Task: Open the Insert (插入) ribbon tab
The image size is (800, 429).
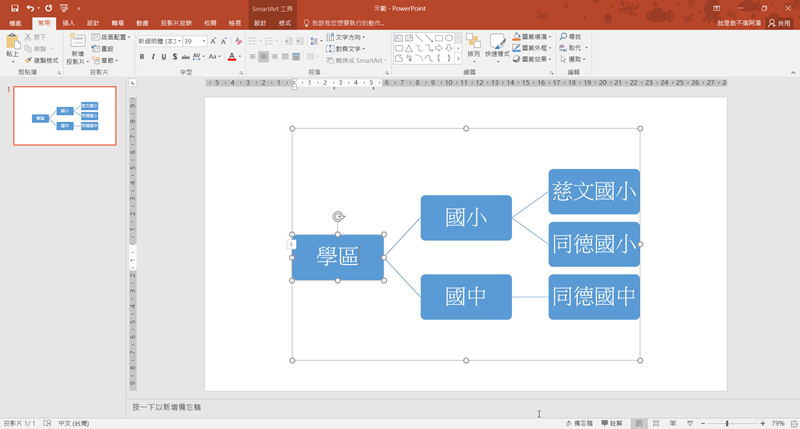Action: coord(68,22)
